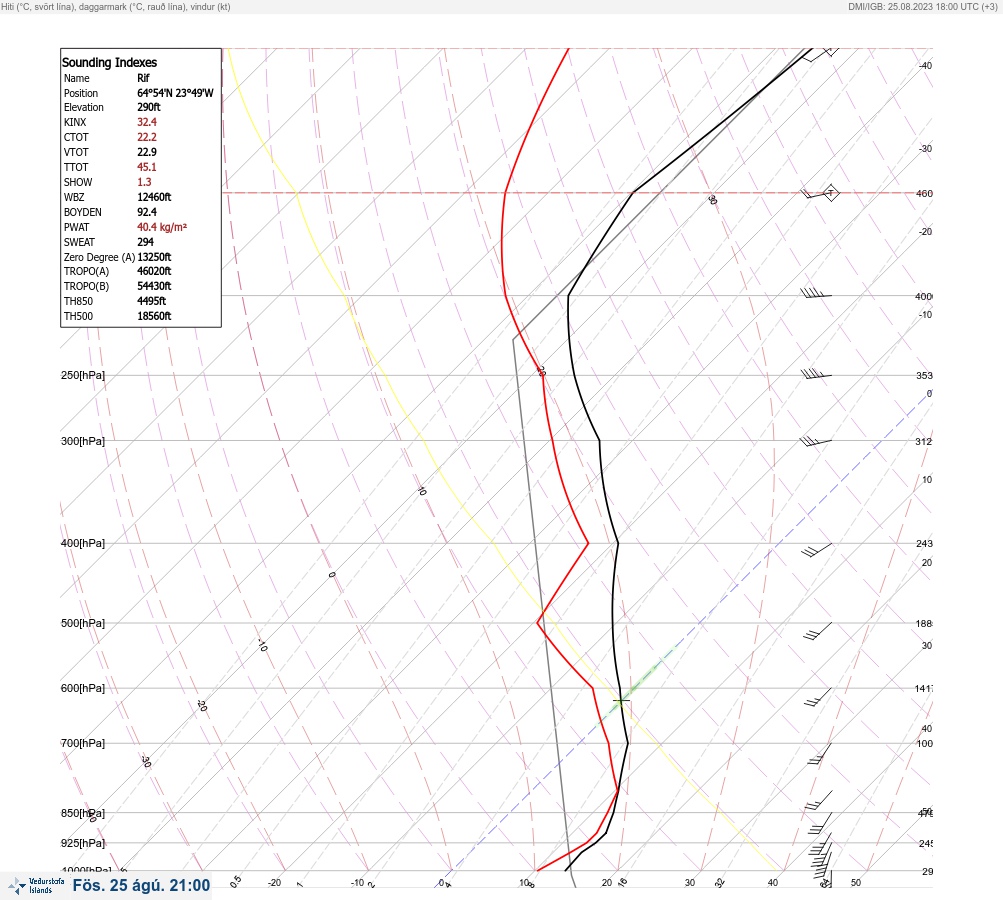
Task: Click the TH500 value 18560ft
Action: tap(154, 317)
